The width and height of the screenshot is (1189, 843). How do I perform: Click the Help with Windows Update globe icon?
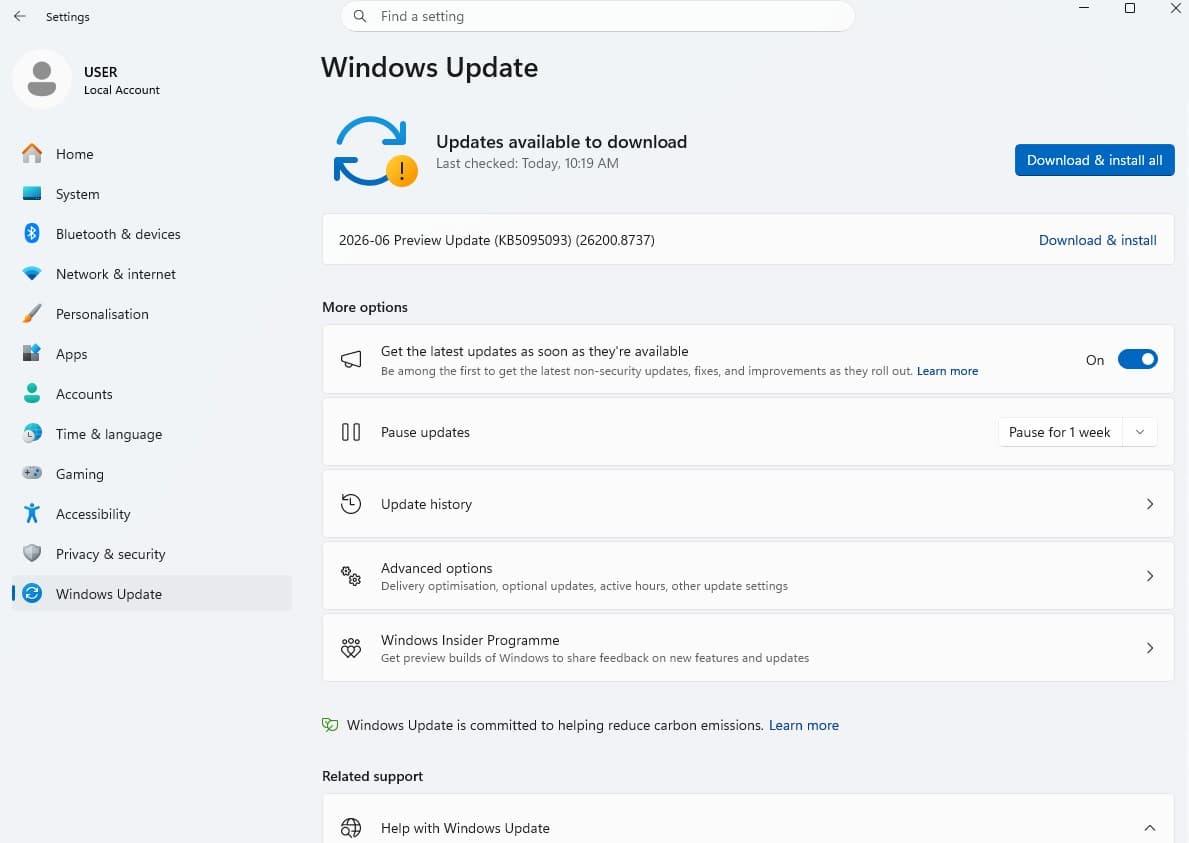click(350, 828)
